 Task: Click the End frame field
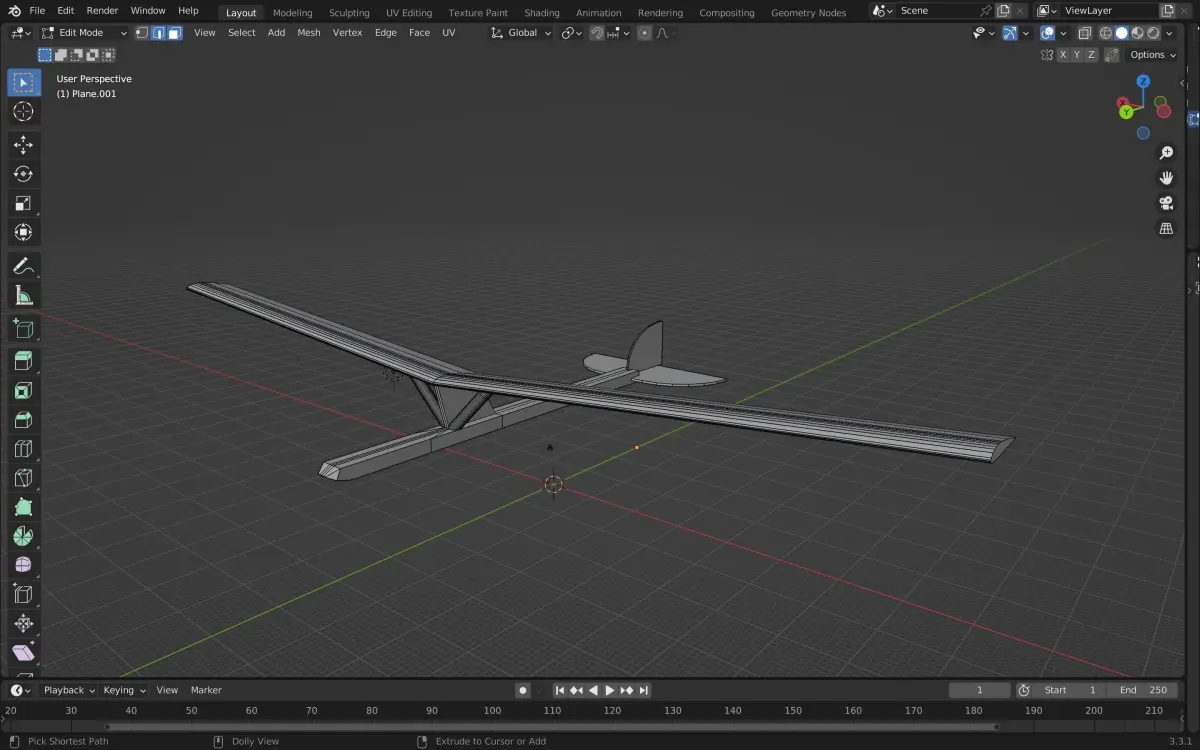pyautogui.click(x=1143, y=690)
